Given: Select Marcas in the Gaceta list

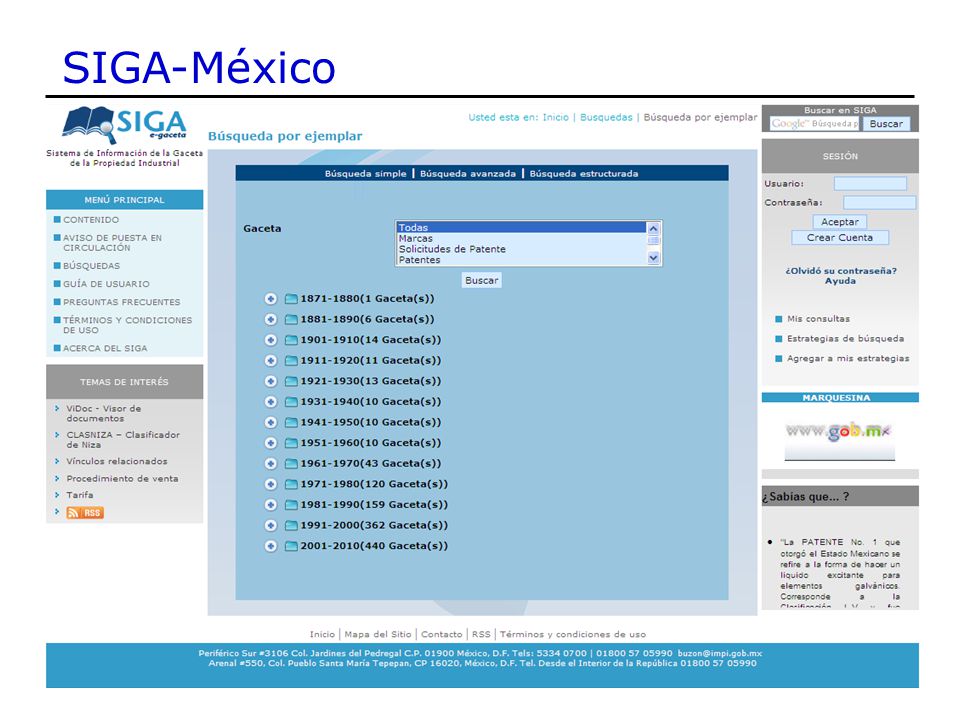Looking at the screenshot, I should click(x=521, y=238).
